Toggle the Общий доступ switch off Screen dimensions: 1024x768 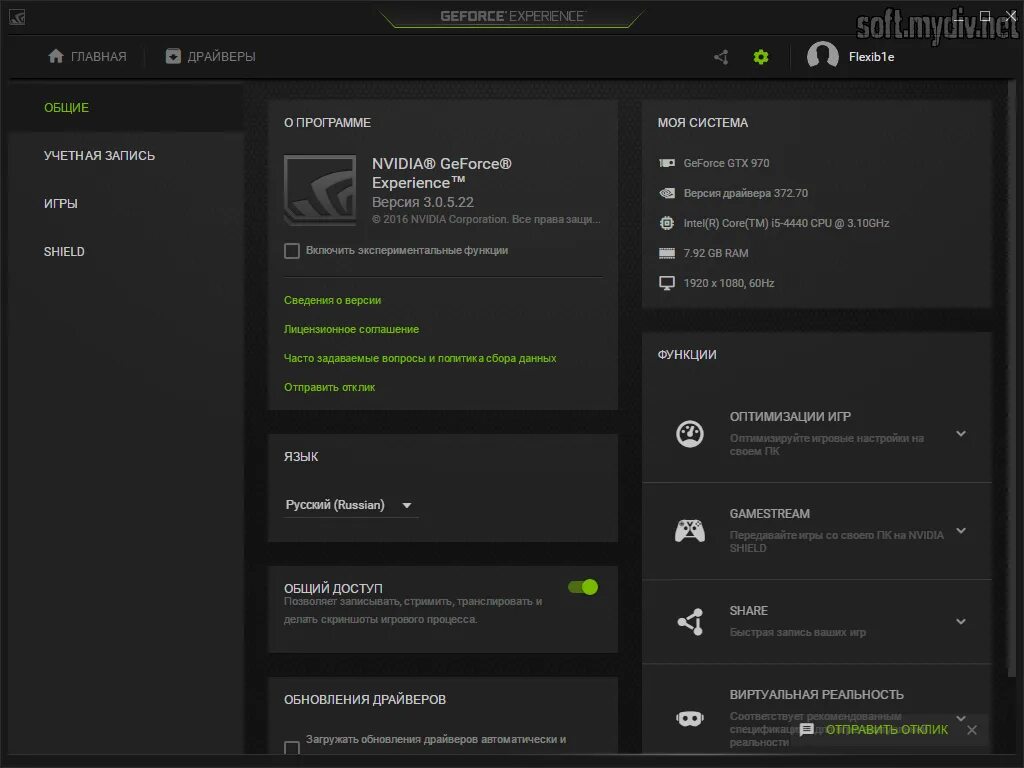click(583, 587)
